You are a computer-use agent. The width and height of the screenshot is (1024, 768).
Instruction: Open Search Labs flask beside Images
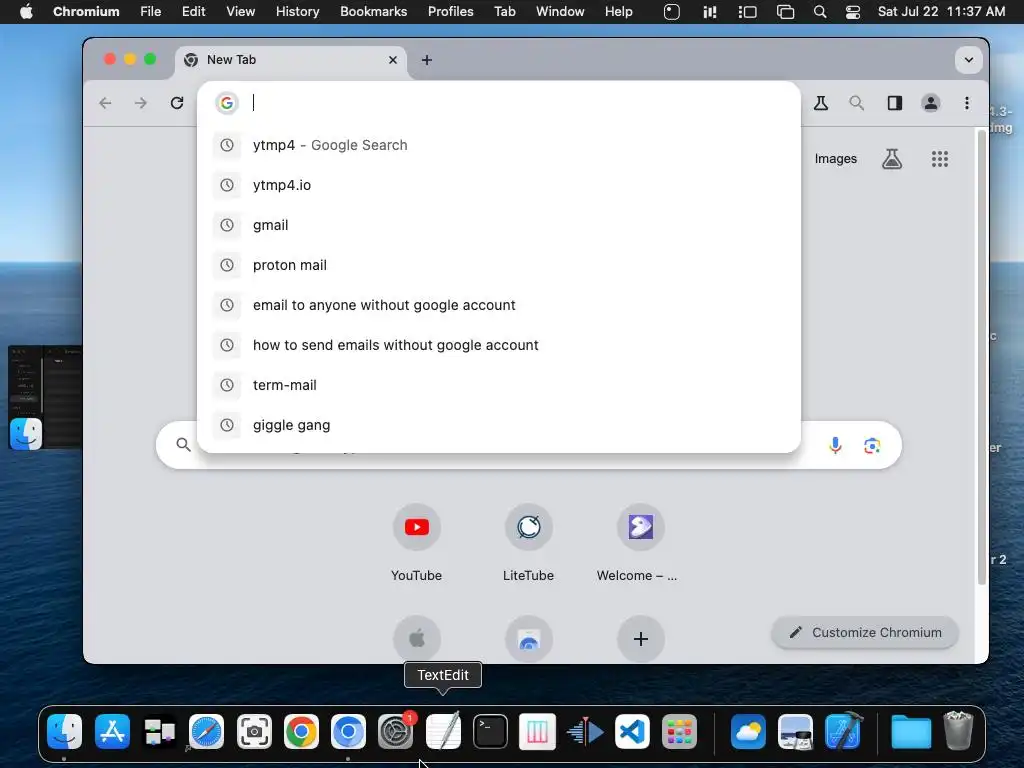click(892, 159)
